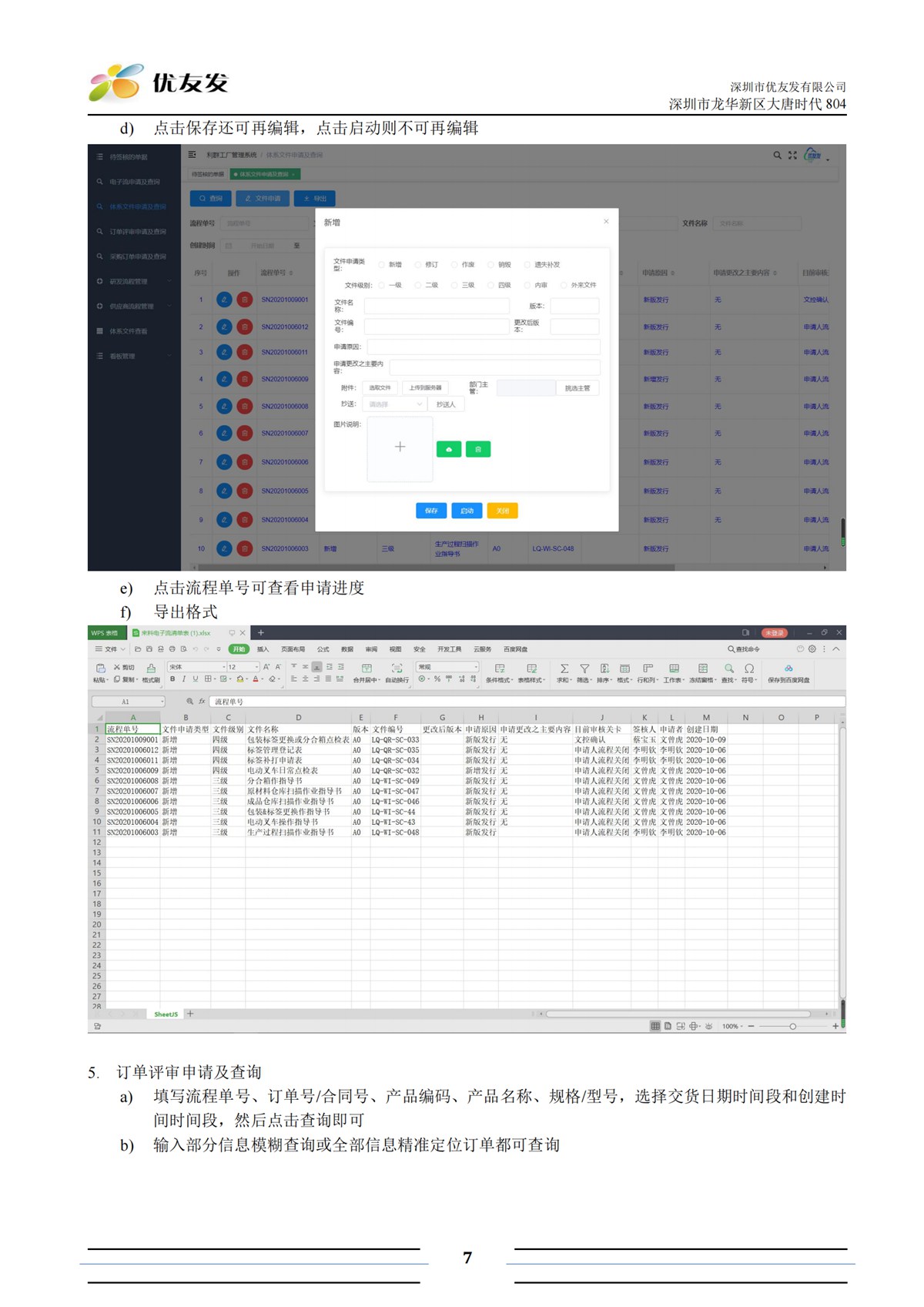Click the blue 保存 button
This screenshot has width=924, height=1307.
(x=430, y=511)
